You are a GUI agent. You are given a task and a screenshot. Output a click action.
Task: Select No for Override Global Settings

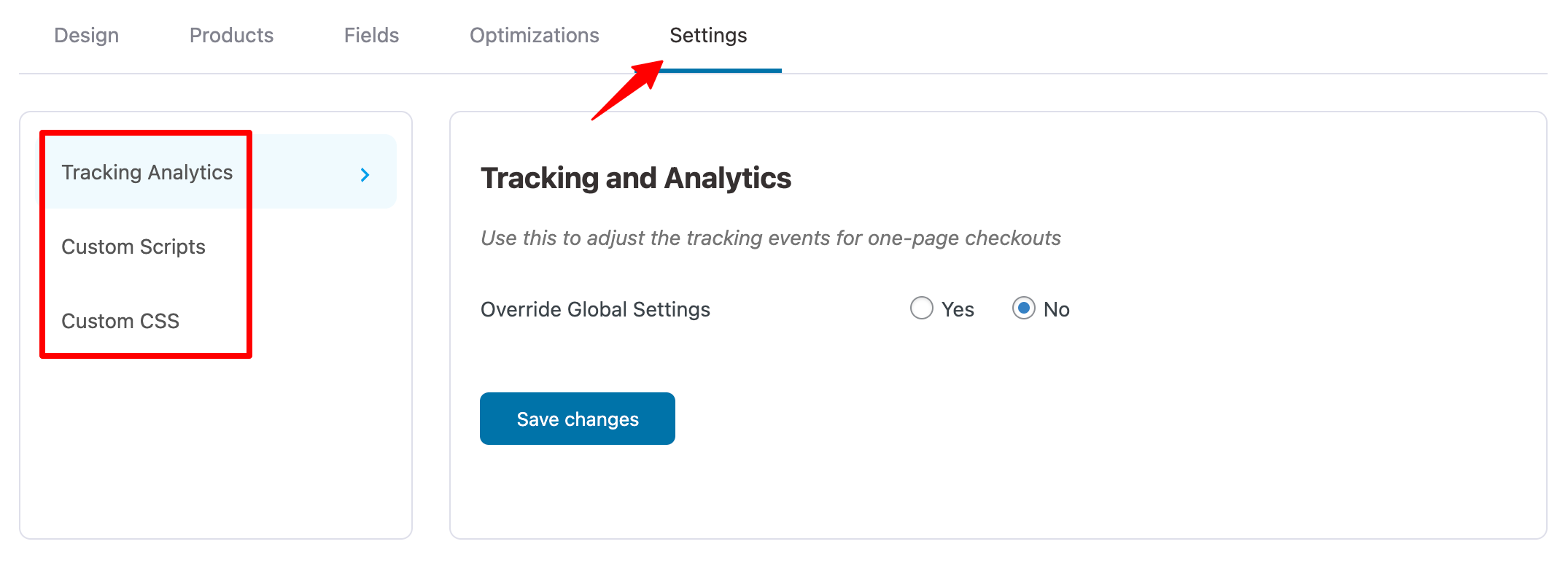point(1025,308)
